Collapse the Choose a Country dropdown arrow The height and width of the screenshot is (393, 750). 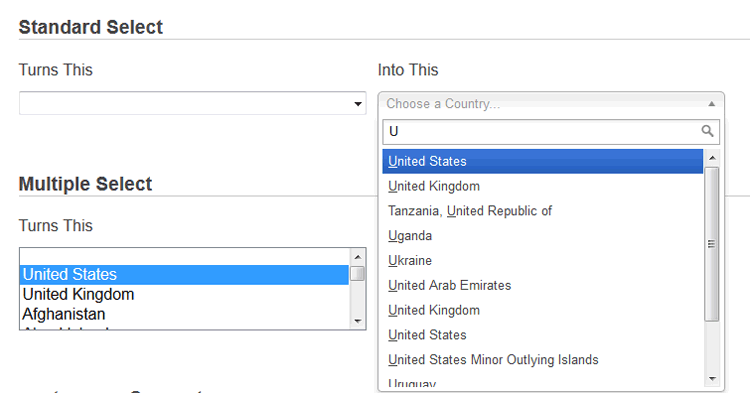click(712, 104)
